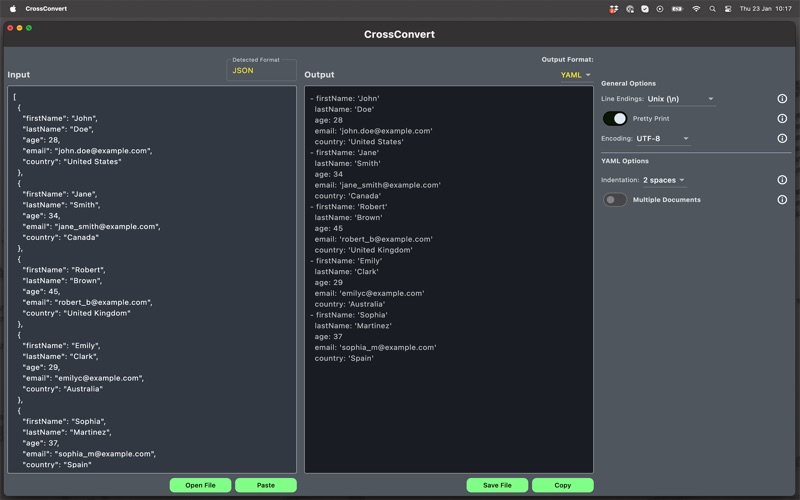800x500 pixels.
Task: Click output line country: 'Canada'
Action: 348,196
